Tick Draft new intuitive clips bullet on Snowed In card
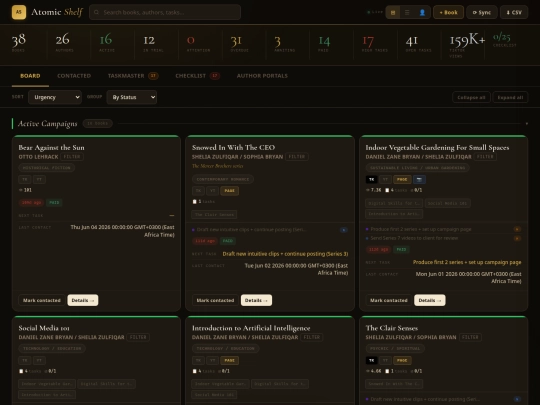This screenshot has width=540, height=405. click(x=194, y=230)
